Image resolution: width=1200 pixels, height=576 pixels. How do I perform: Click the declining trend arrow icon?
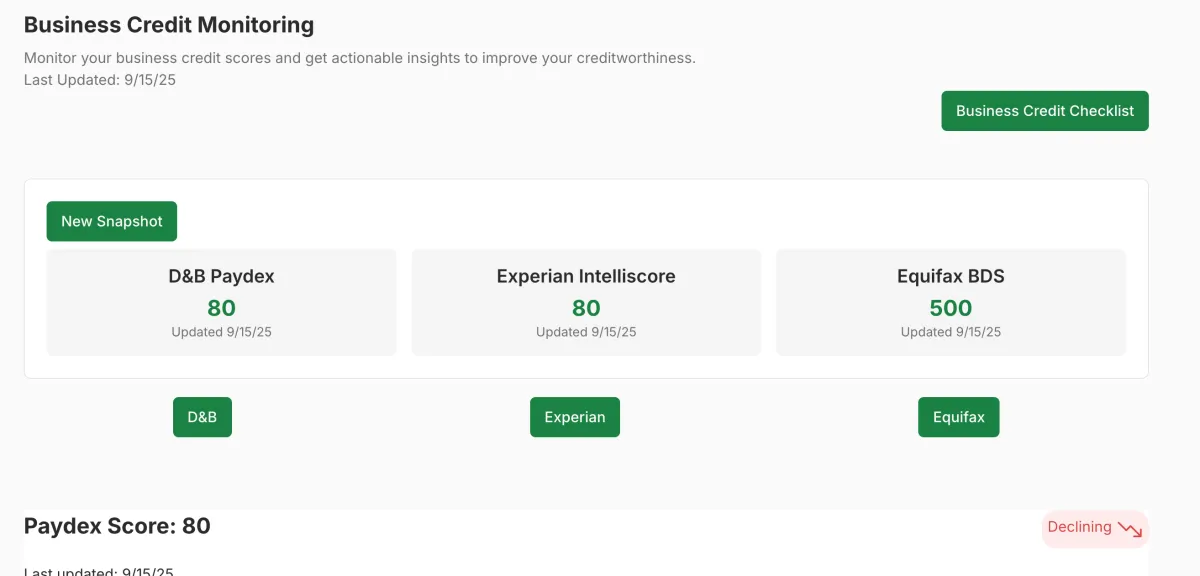[x=1130, y=529]
